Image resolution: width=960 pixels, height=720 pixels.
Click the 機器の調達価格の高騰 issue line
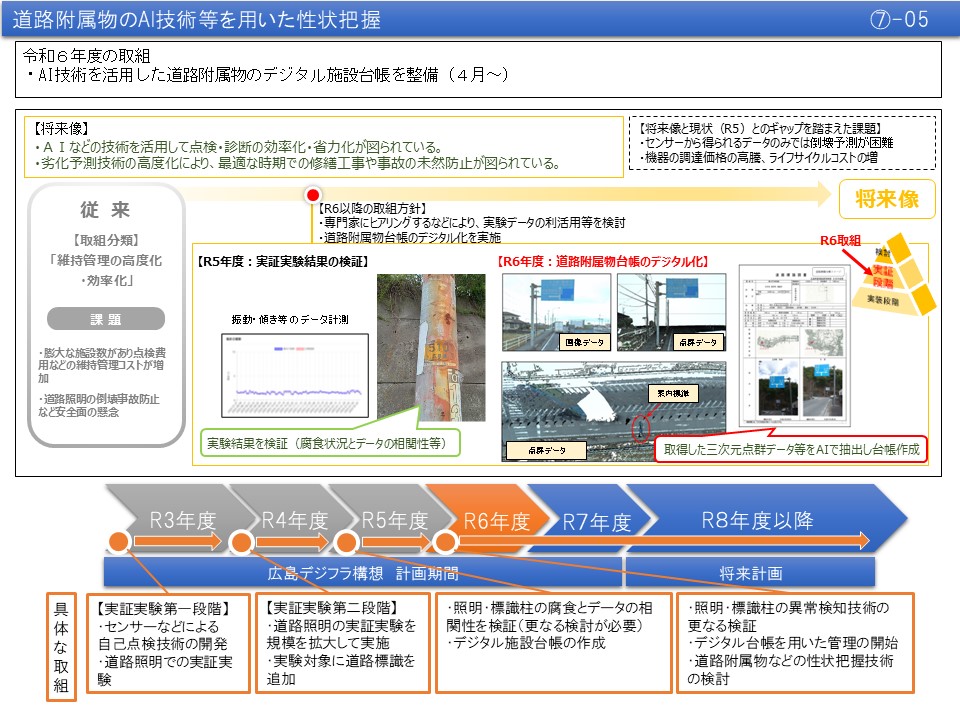click(758, 157)
